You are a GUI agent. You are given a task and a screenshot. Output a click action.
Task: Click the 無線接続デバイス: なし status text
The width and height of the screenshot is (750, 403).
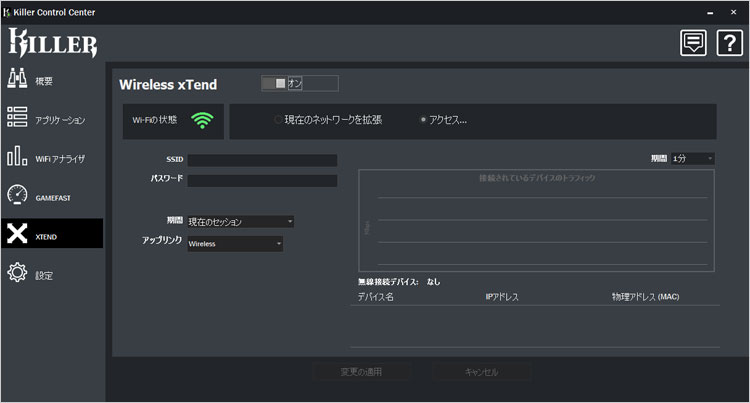[x=399, y=282]
